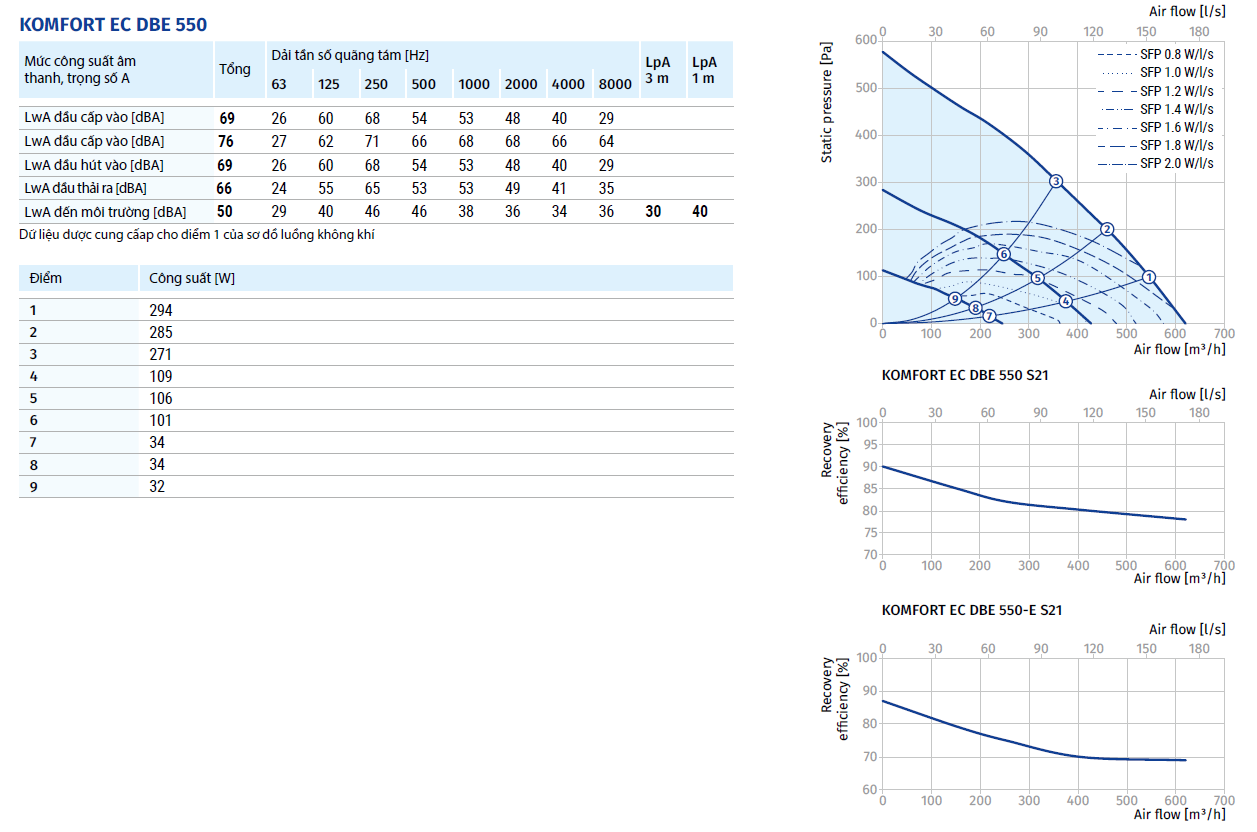
Task: Click circled point 2 on the fan curve
Action: coord(1107,229)
